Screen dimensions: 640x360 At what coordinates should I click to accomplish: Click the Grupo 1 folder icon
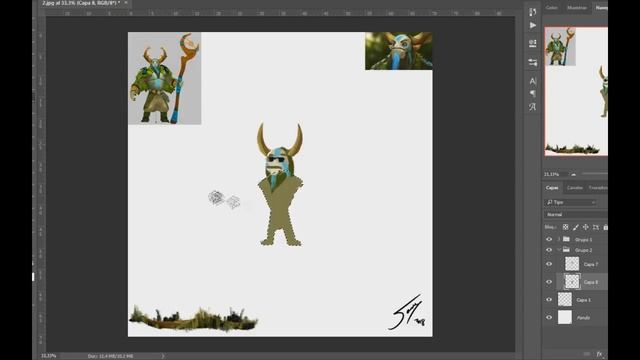click(566, 239)
